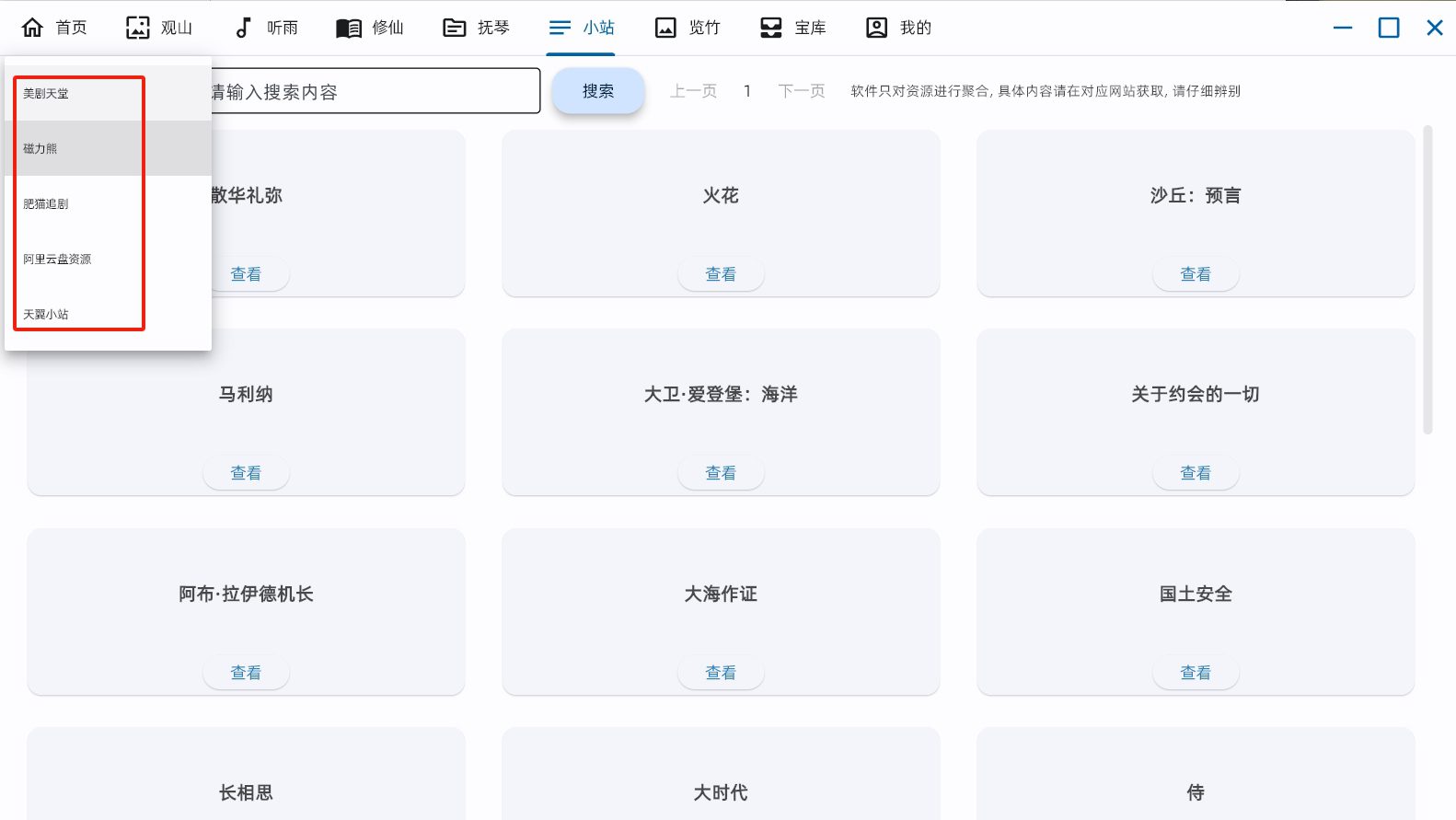
Task: Maximize the application window
Action: click(1389, 28)
